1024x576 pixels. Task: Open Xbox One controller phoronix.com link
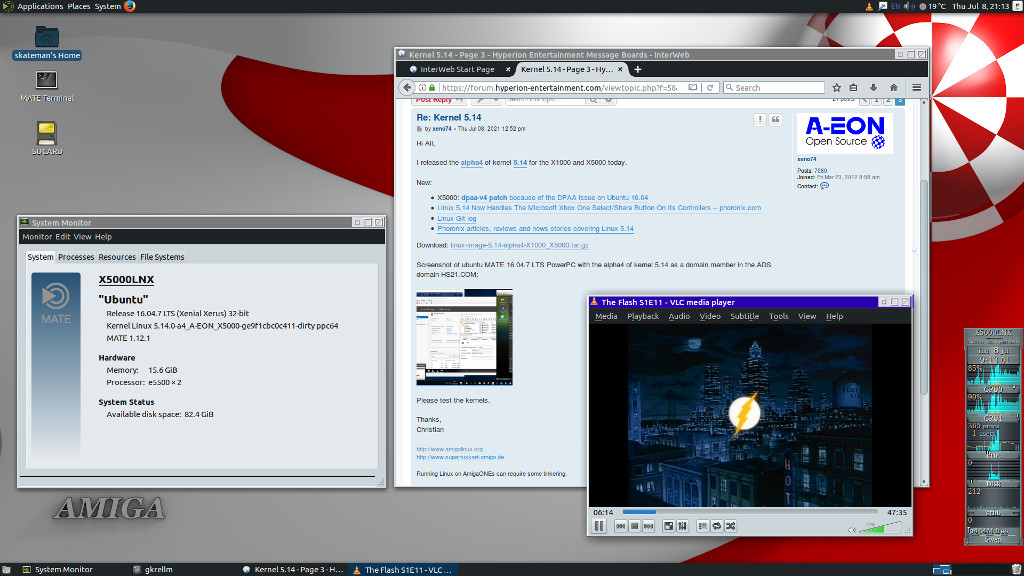(599, 208)
